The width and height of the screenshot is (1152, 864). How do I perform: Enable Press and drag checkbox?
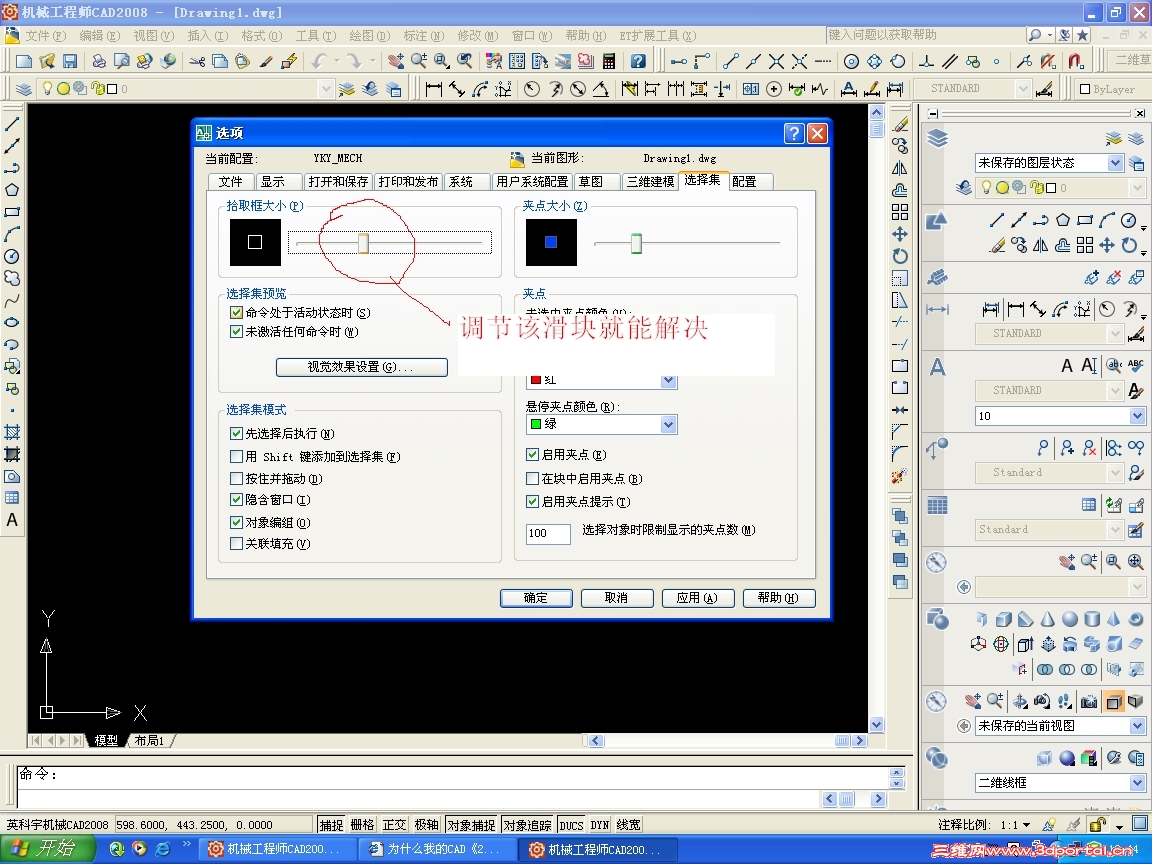(237, 478)
